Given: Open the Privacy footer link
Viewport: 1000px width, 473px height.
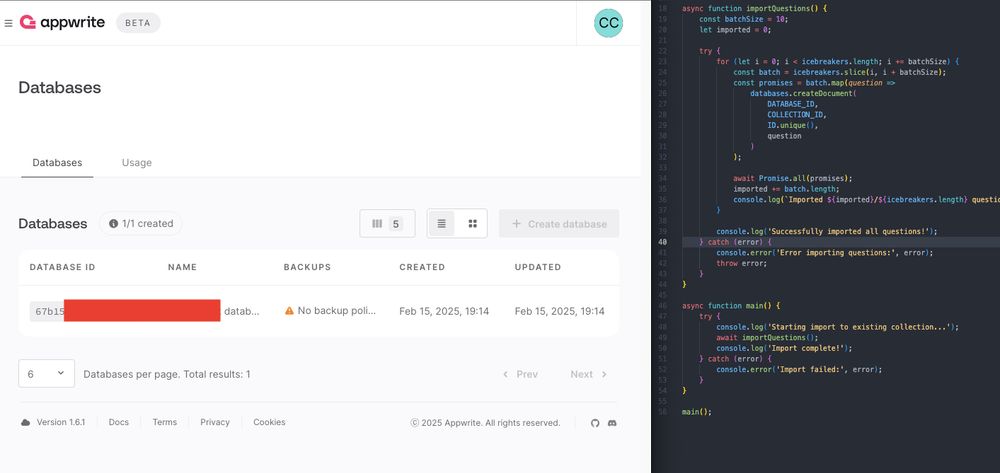Looking at the screenshot, I should click(215, 422).
